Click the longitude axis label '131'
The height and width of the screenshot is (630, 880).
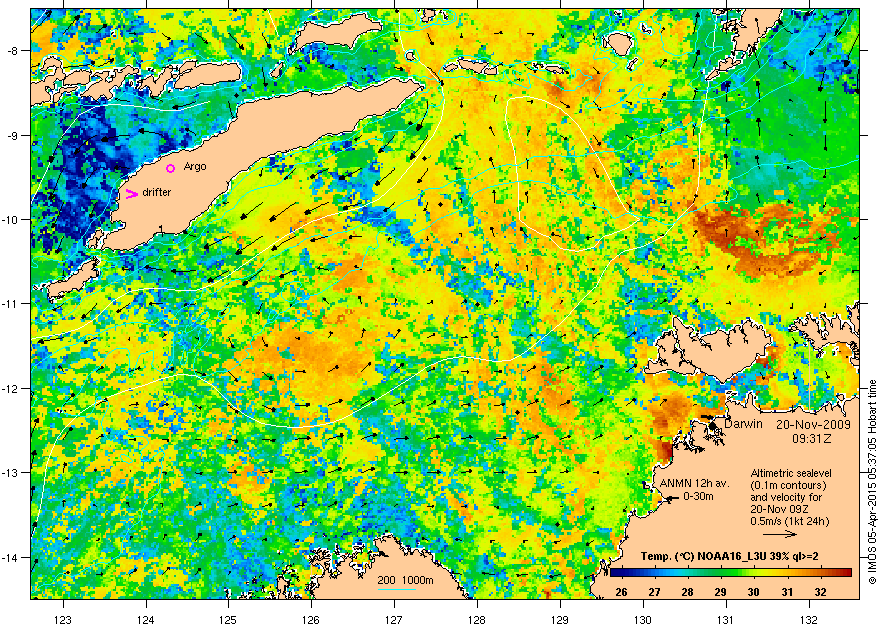click(726, 620)
